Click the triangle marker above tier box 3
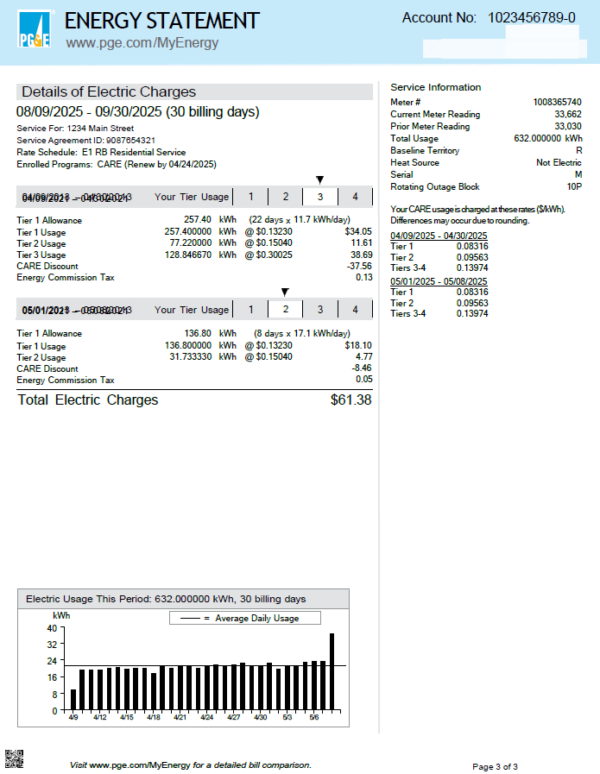This screenshot has width=600, height=774. (320, 180)
